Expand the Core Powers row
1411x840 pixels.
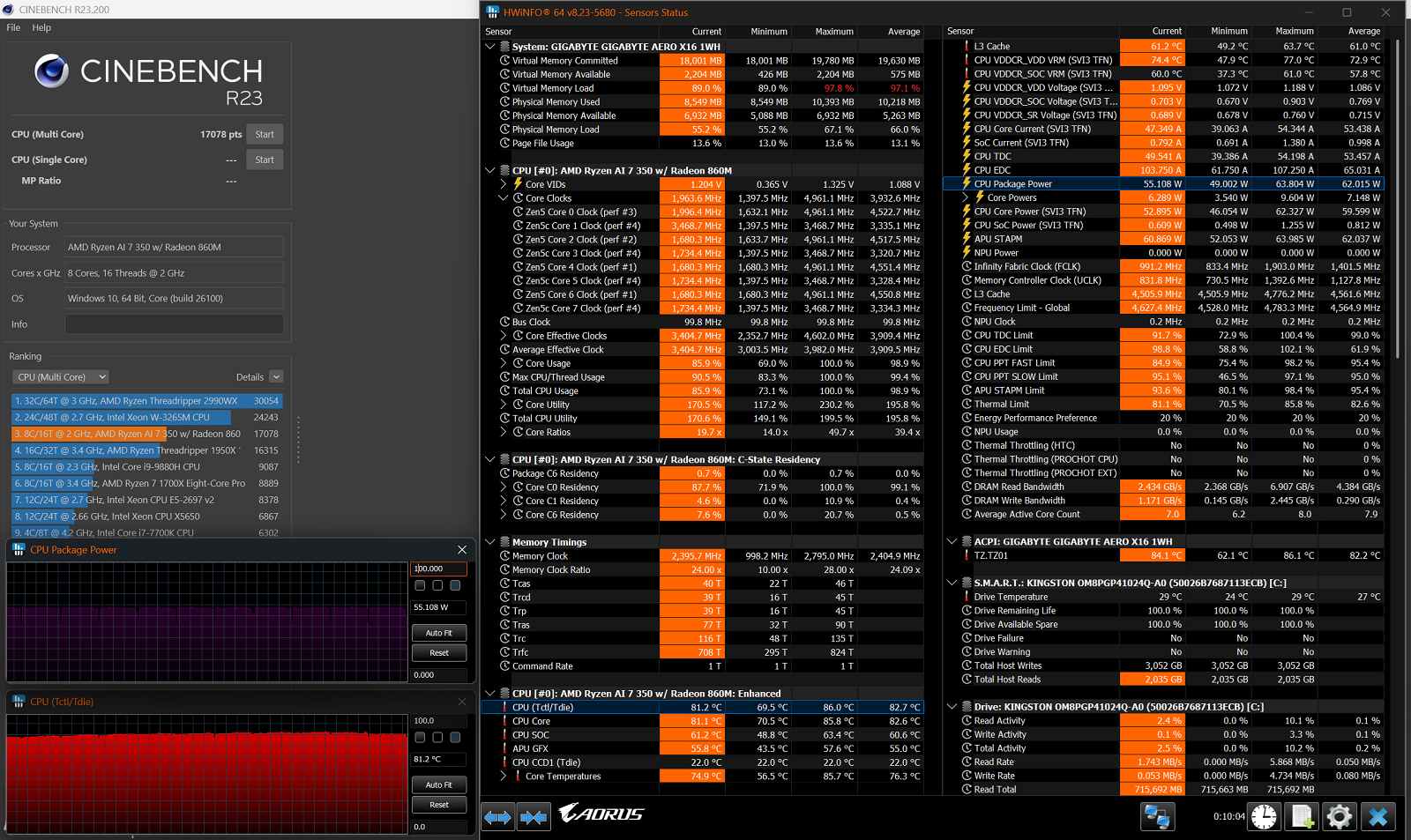pyautogui.click(x=966, y=197)
